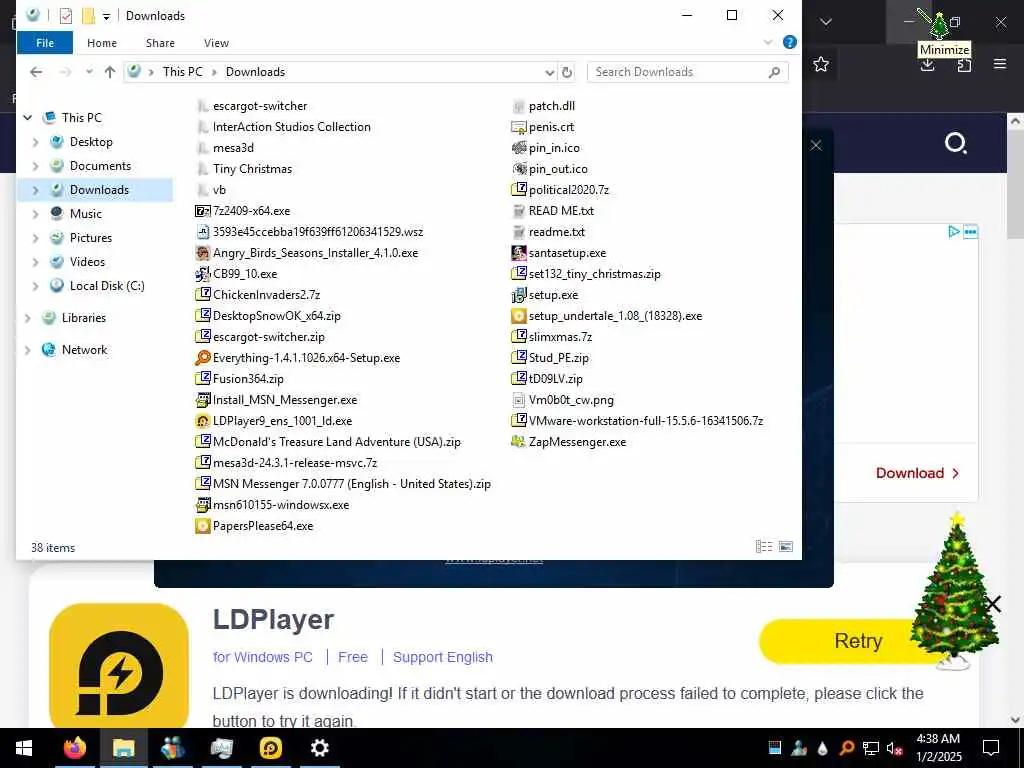Open the Home ribbon tab
This screenshot has height=768, width=1024.
[x=102, y=43]
